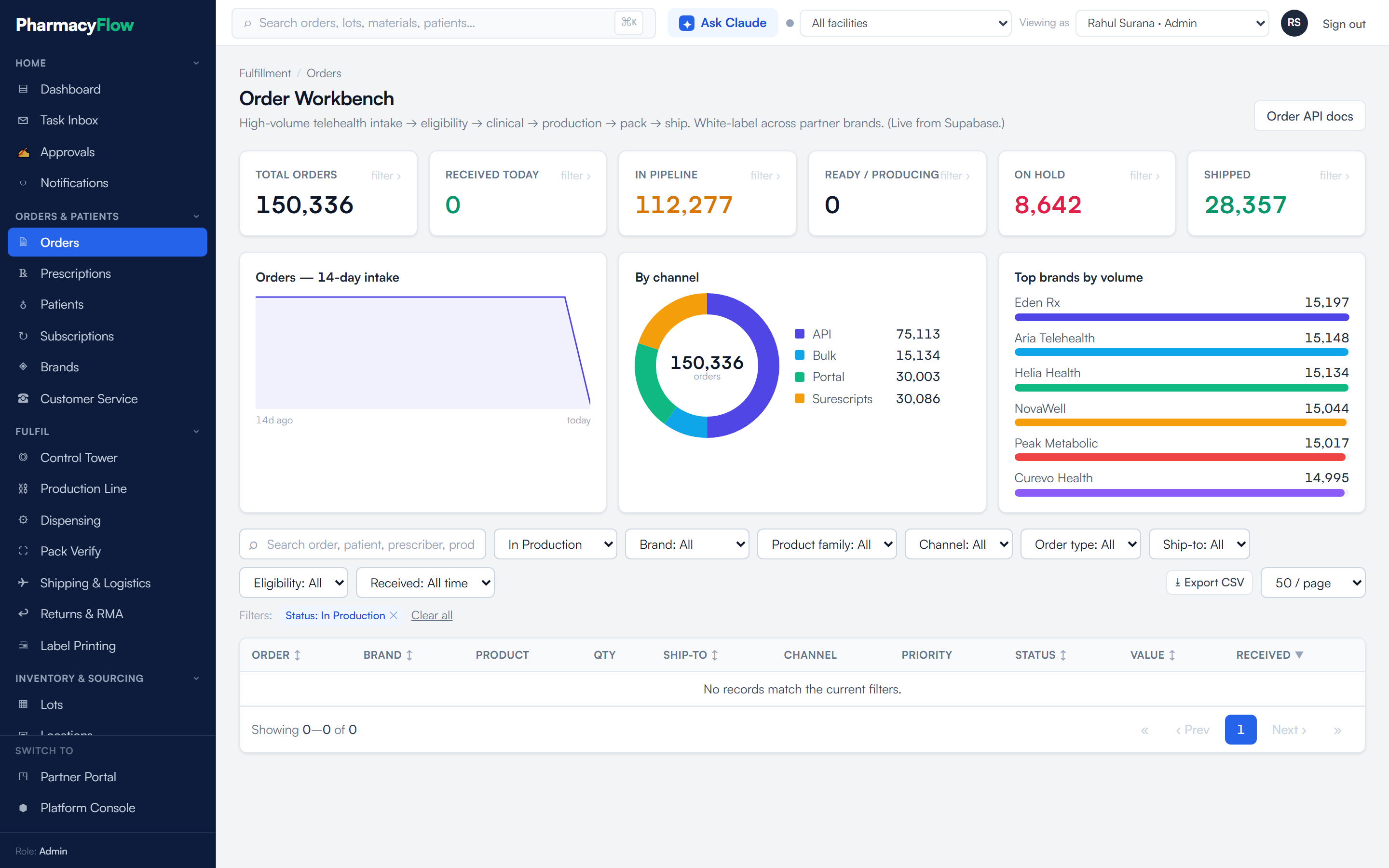The image size is (1389, 868).
Task: Click Sign out
Action: (x=1344, y=24)
